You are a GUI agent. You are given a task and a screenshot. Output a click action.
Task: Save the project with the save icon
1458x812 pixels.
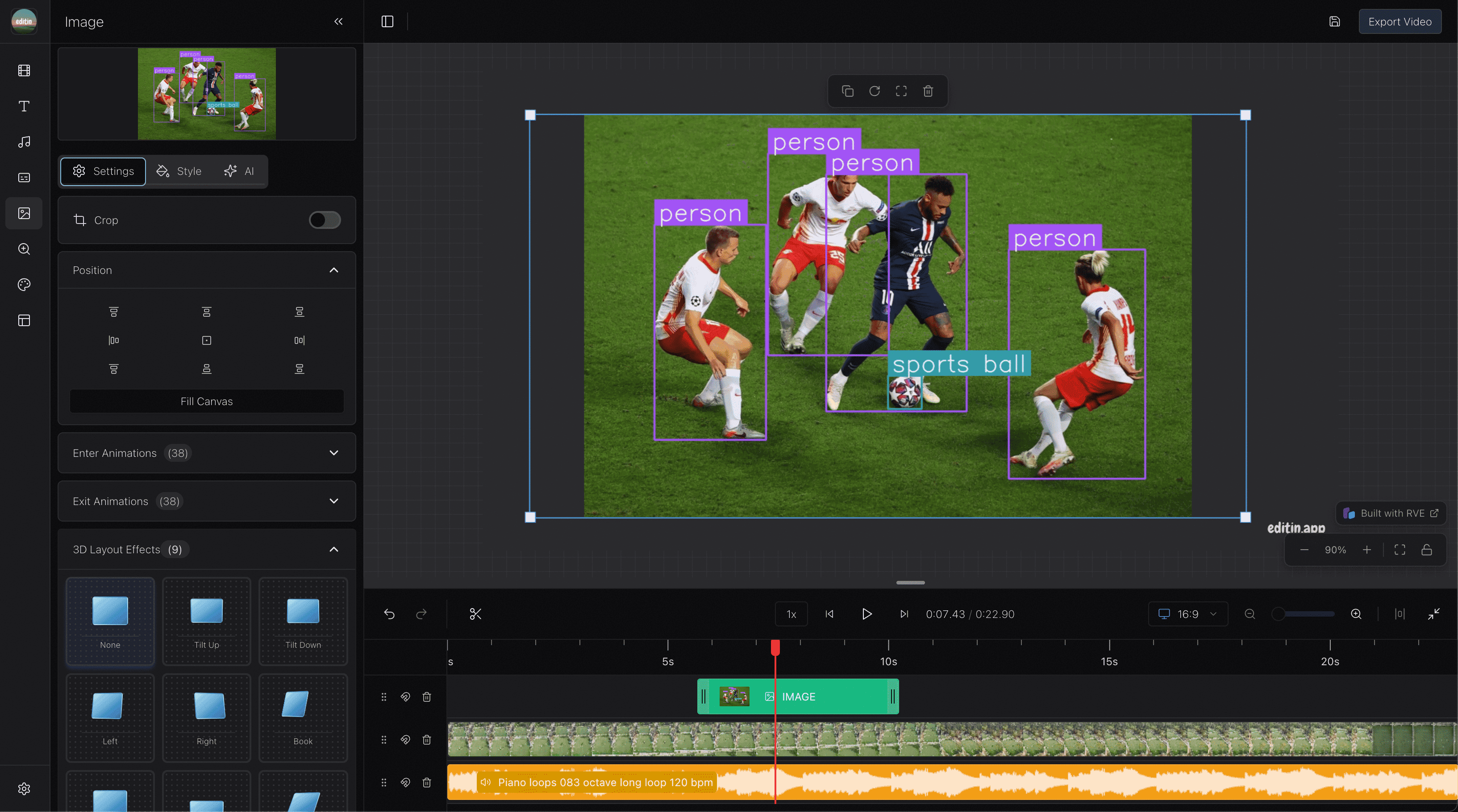pos(1335,21)
